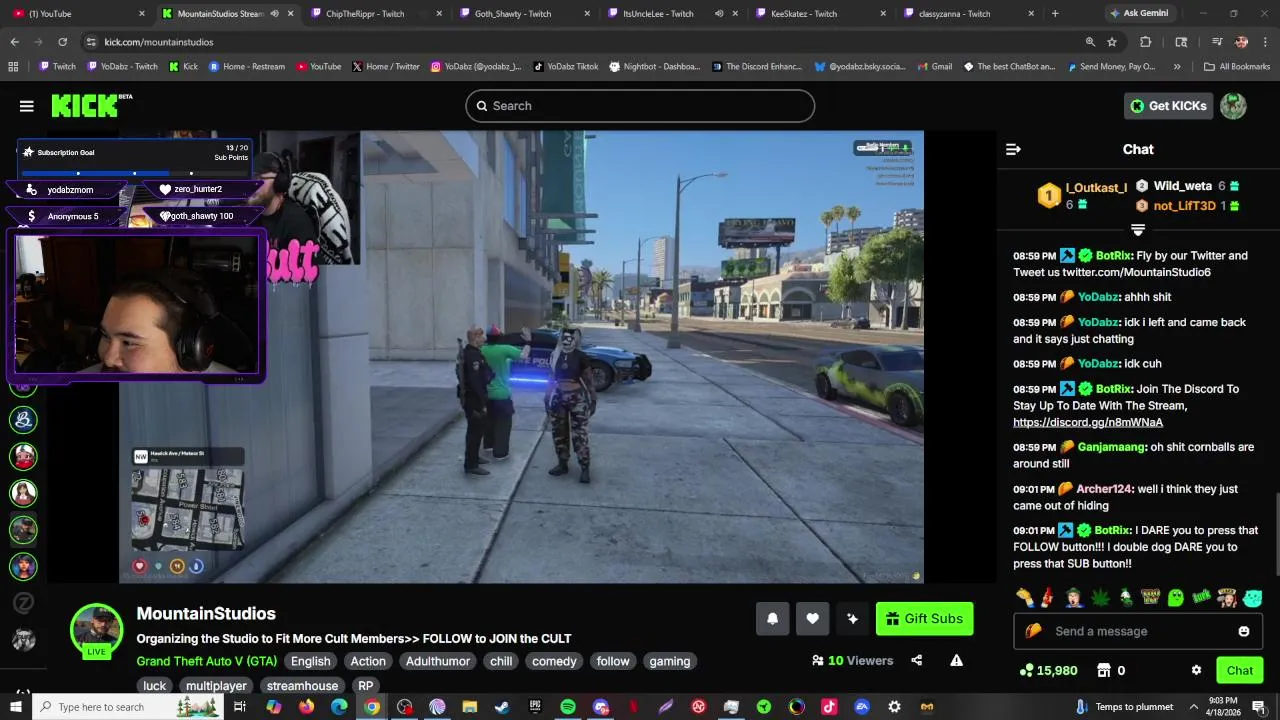1280x720 pixels.
Task: Mute the MountainStudios tab audio icon
Action: pyautogui.click(x=274, y=14)
